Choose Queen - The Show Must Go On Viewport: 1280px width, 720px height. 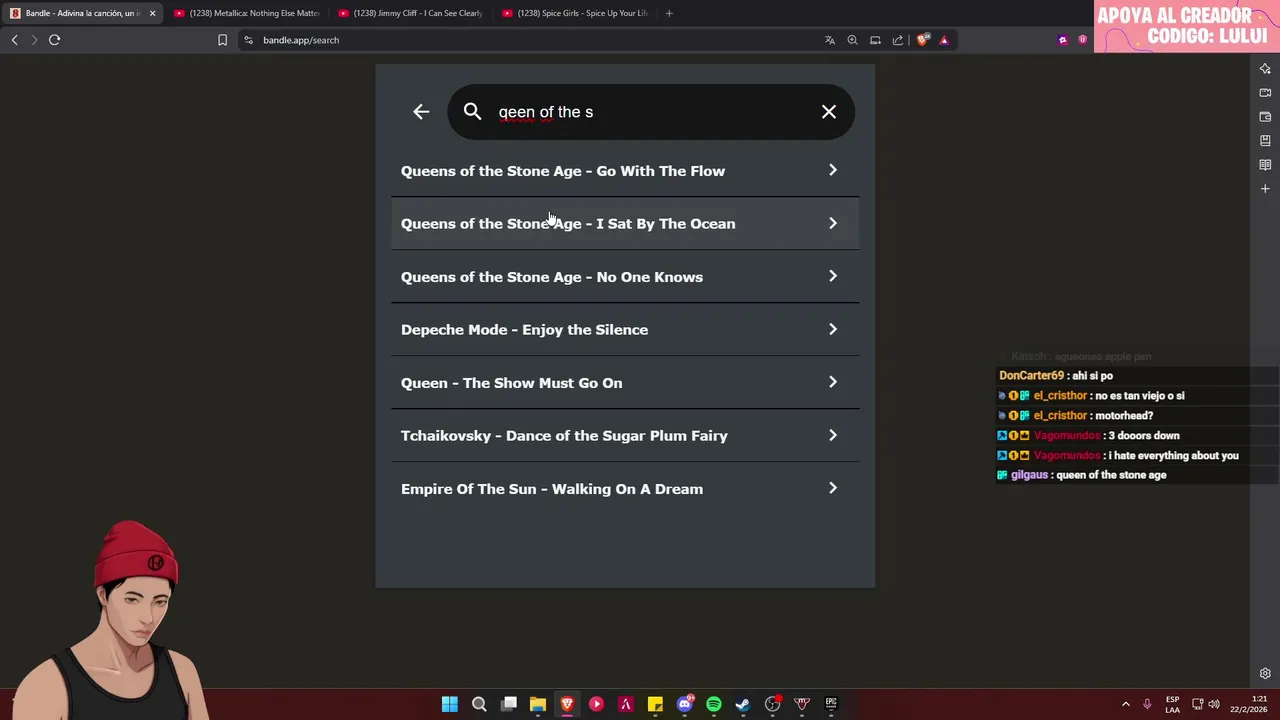(x=625, y=383)
